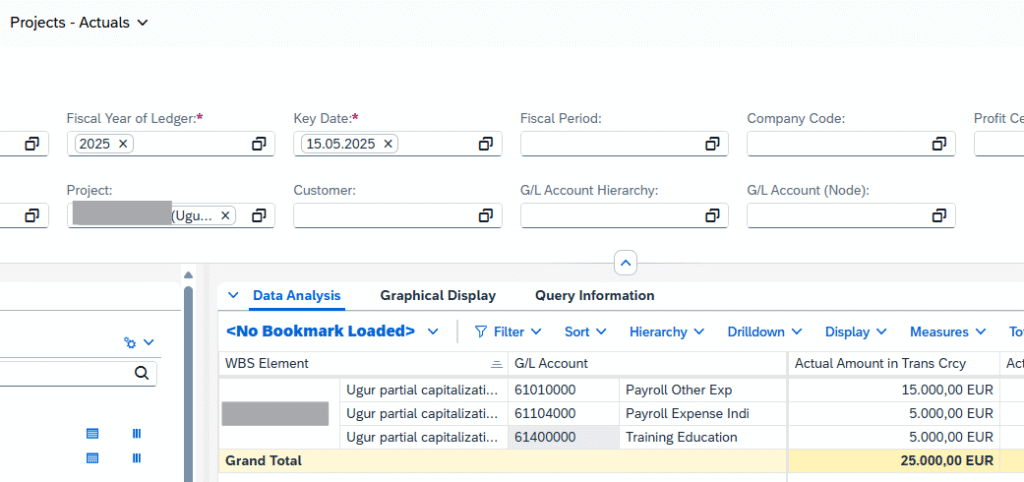Open the Filter toolbar menu
Viewport: 1024px width, 482px height.
click(x=508, y=332)
